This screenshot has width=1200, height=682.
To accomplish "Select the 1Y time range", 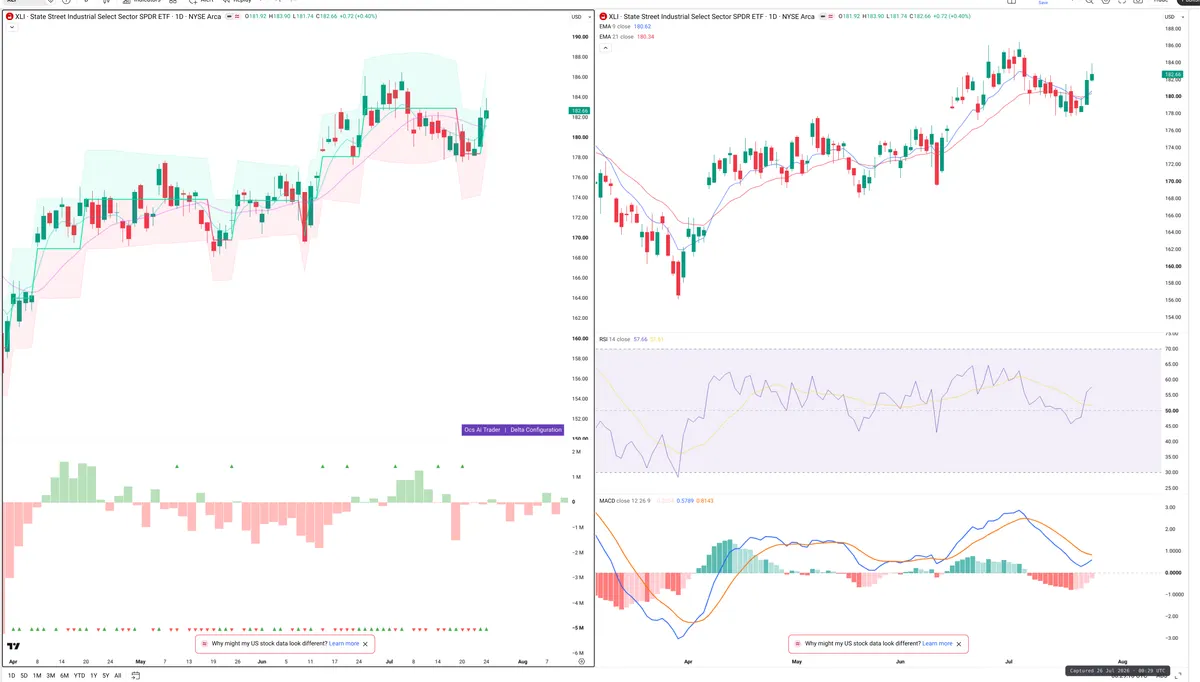I will [93, 676].
